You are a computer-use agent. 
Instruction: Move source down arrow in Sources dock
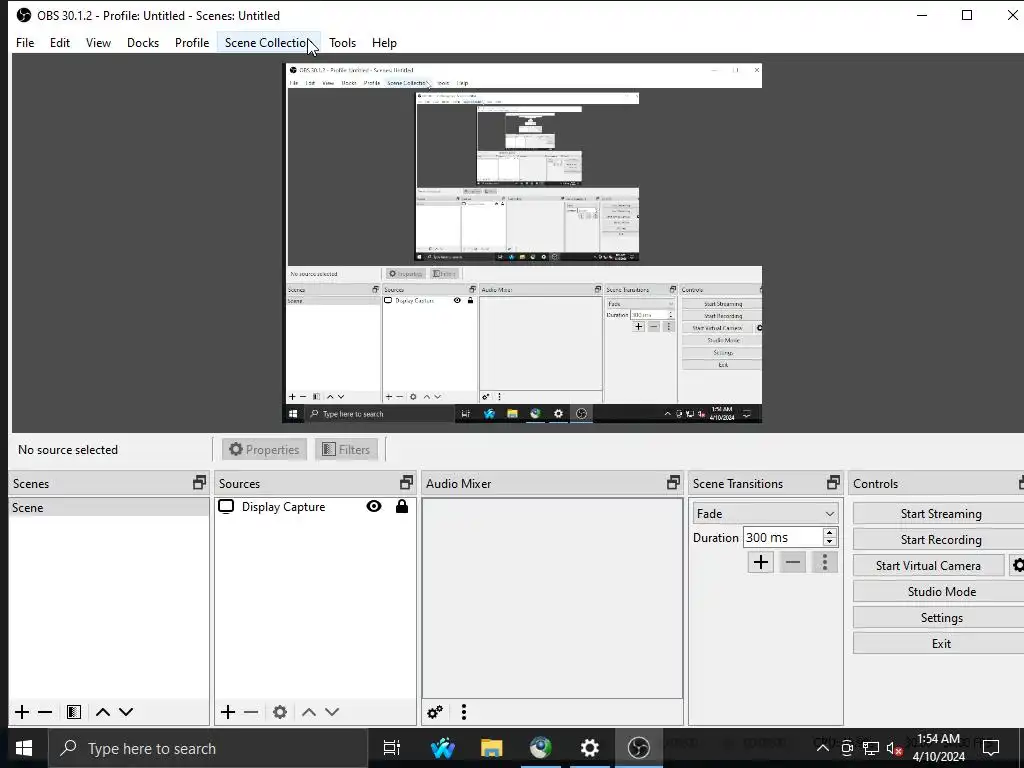[x=332, y=712]
